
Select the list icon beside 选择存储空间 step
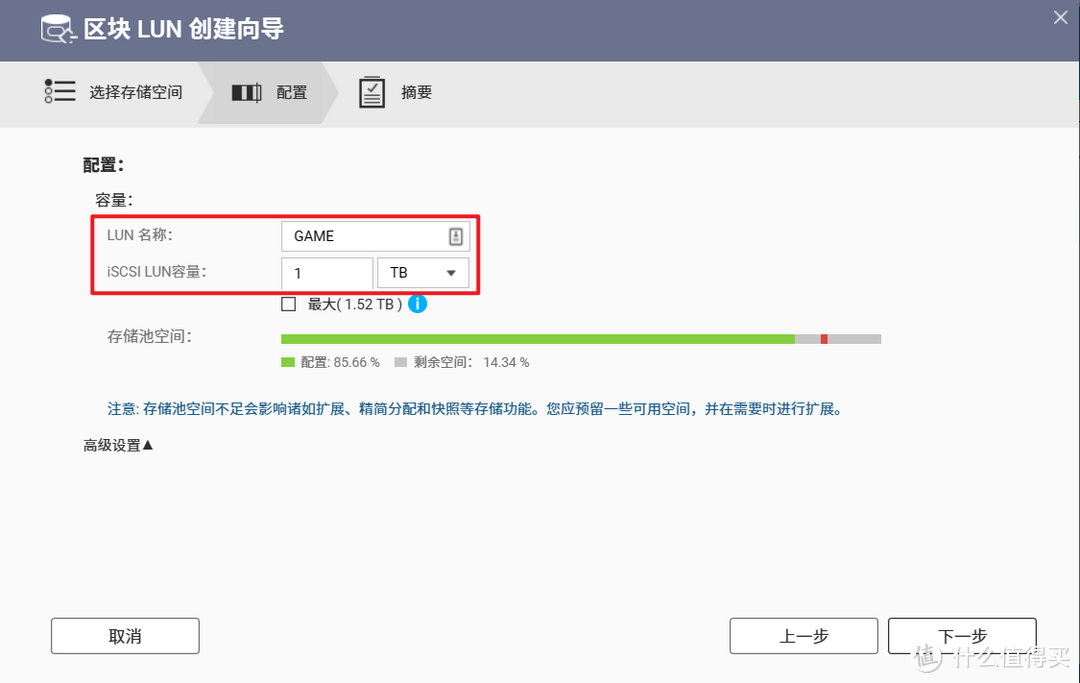tap(60, 91)
